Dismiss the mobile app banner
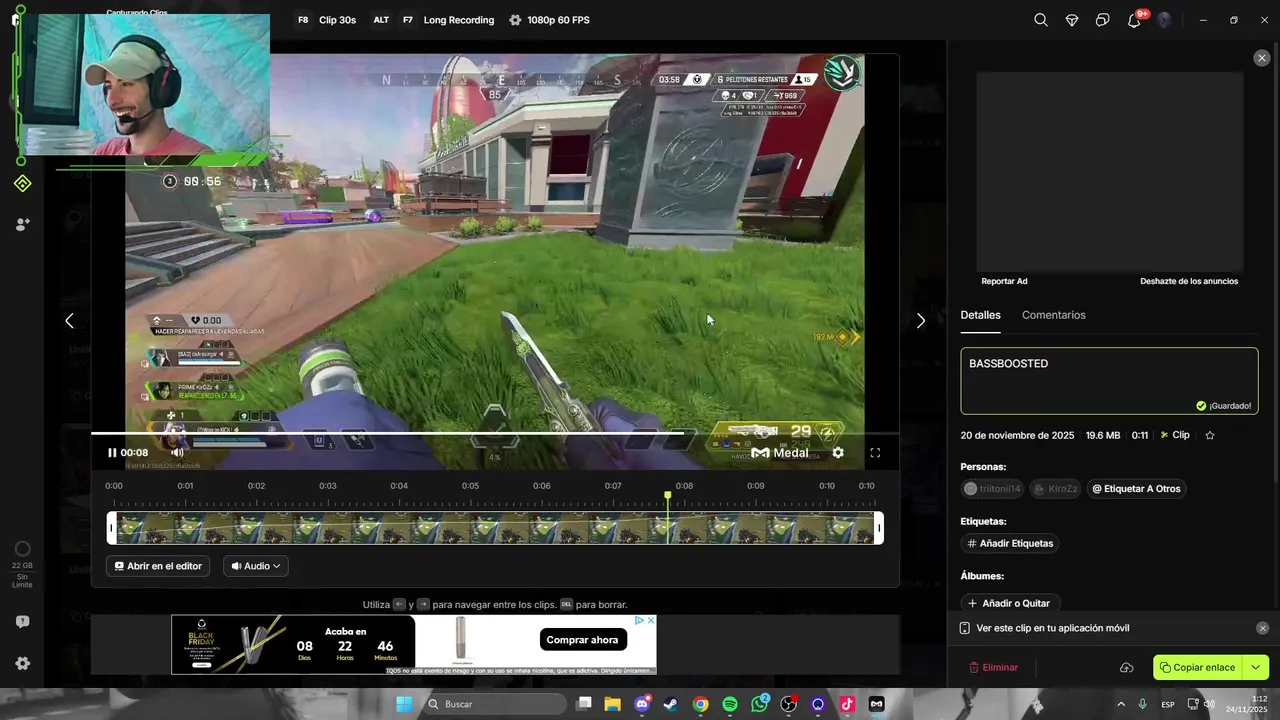 (1262, 628)
